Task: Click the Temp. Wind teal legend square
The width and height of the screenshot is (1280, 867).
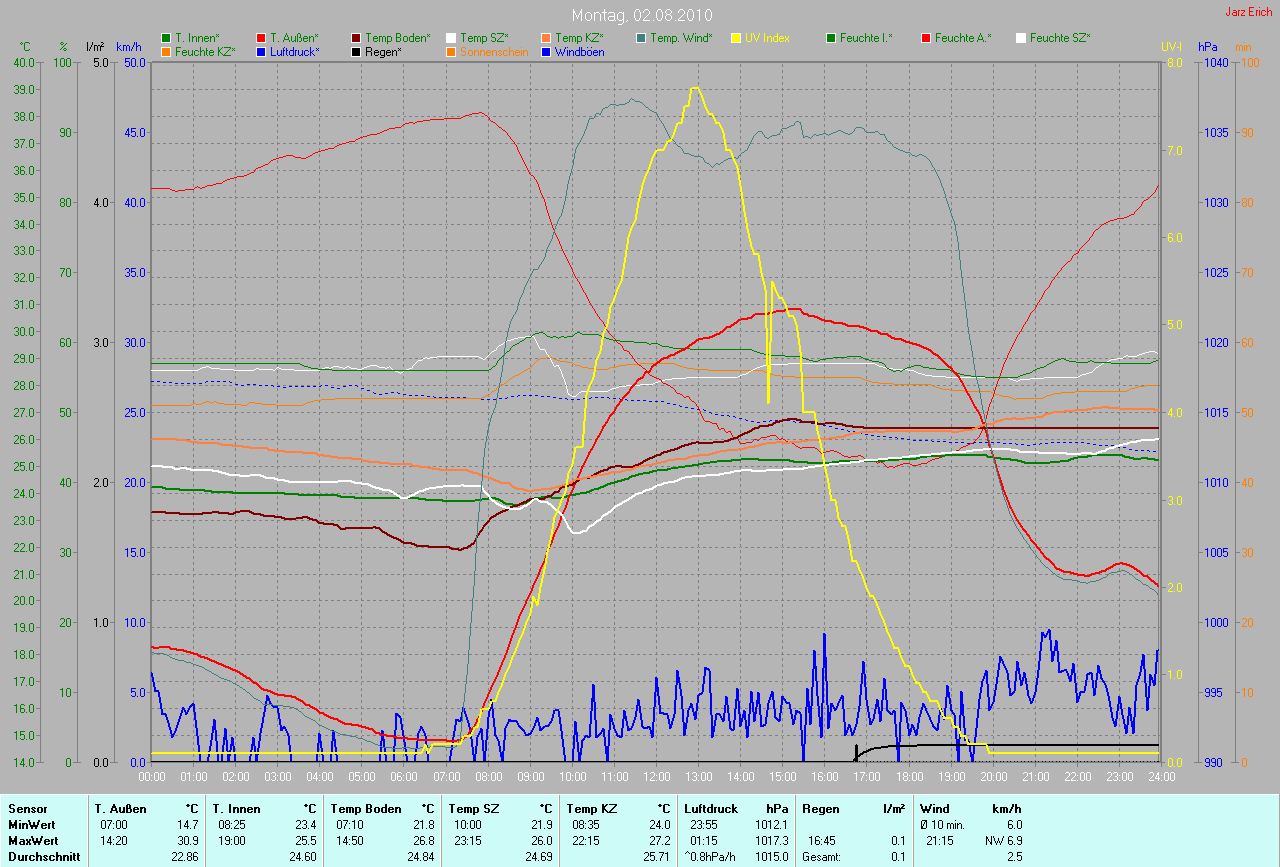Action: [x=641, y=38]
